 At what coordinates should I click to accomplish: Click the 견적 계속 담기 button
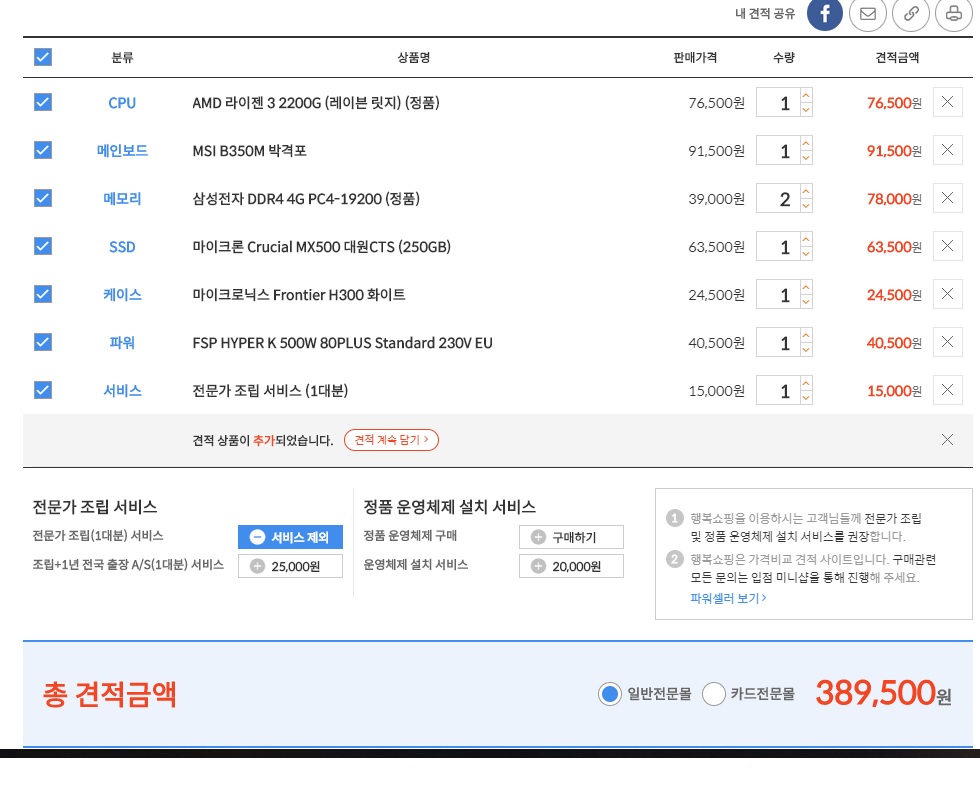[391, 440]
